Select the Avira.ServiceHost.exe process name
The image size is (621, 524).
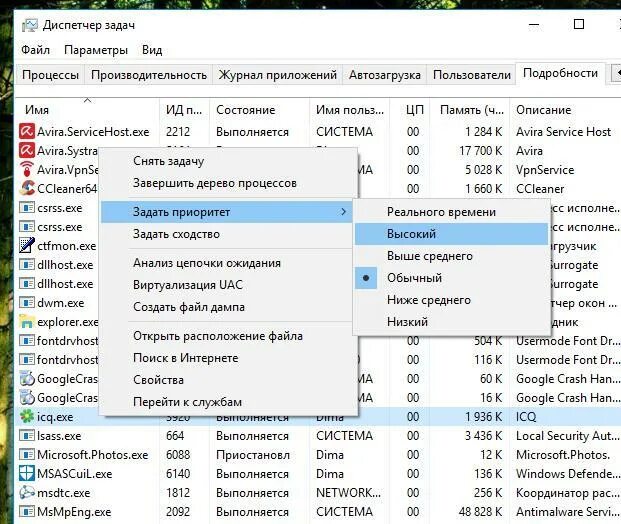click(93, 131)
